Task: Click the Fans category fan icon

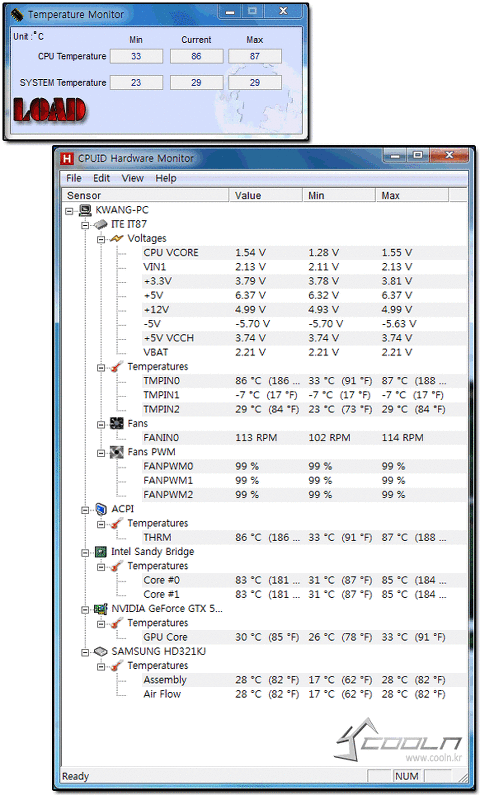Action: click(x=117, y=423)
